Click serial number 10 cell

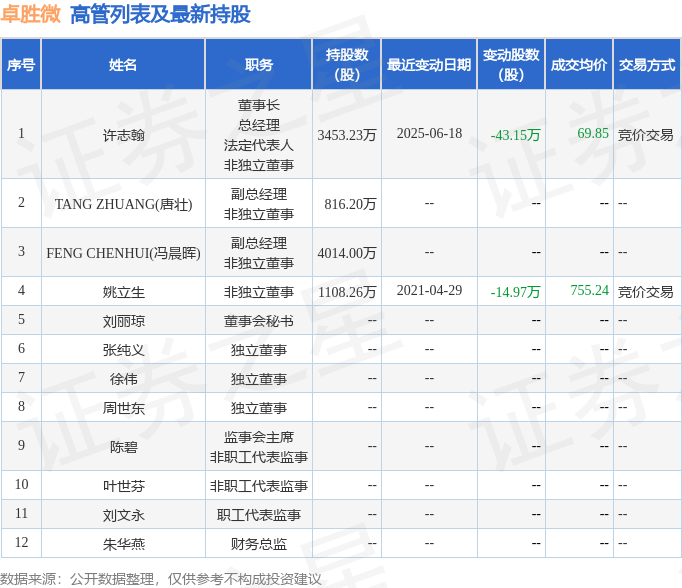click(x=21, y=484)
